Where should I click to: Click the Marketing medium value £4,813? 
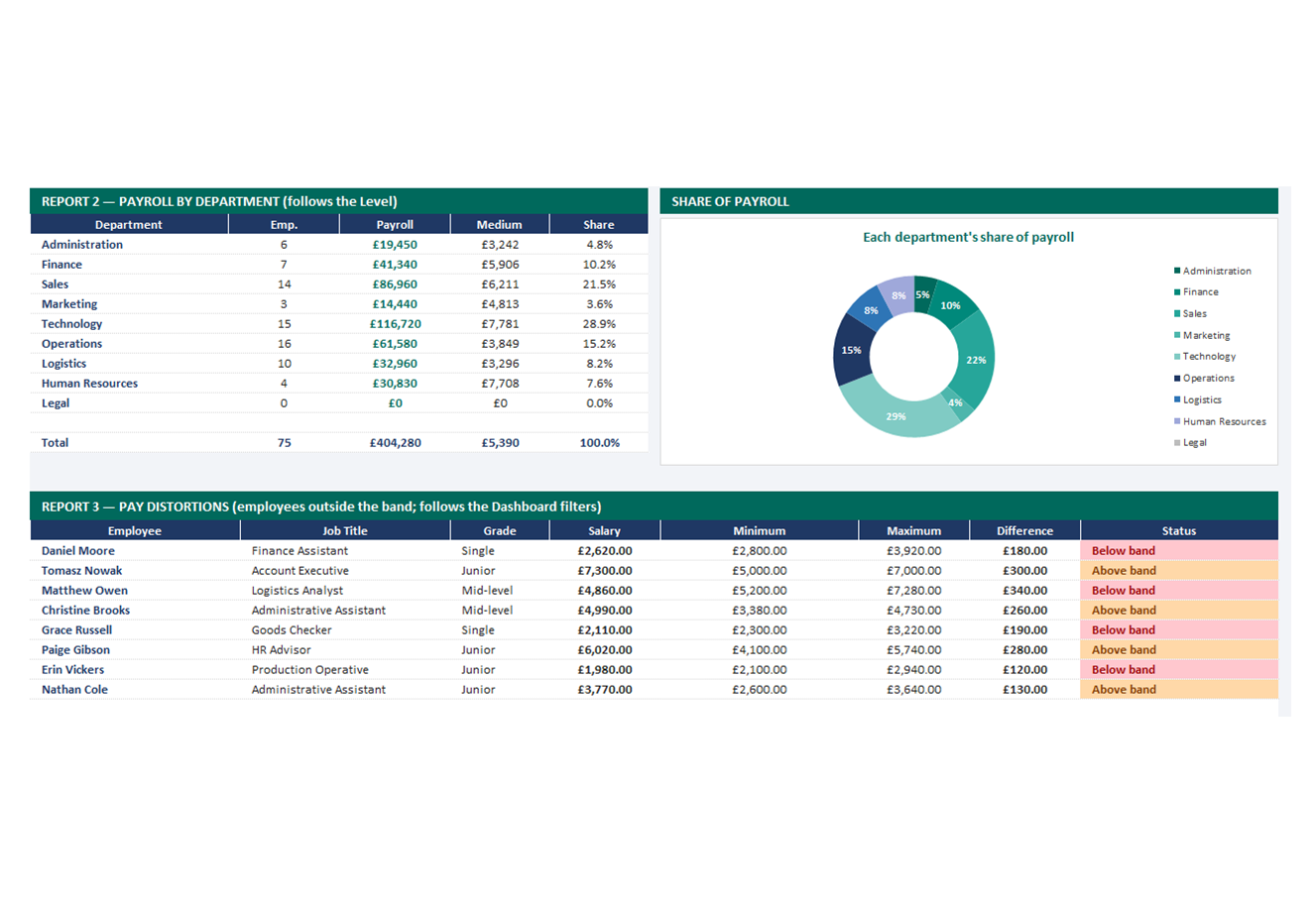pos(500,304)
